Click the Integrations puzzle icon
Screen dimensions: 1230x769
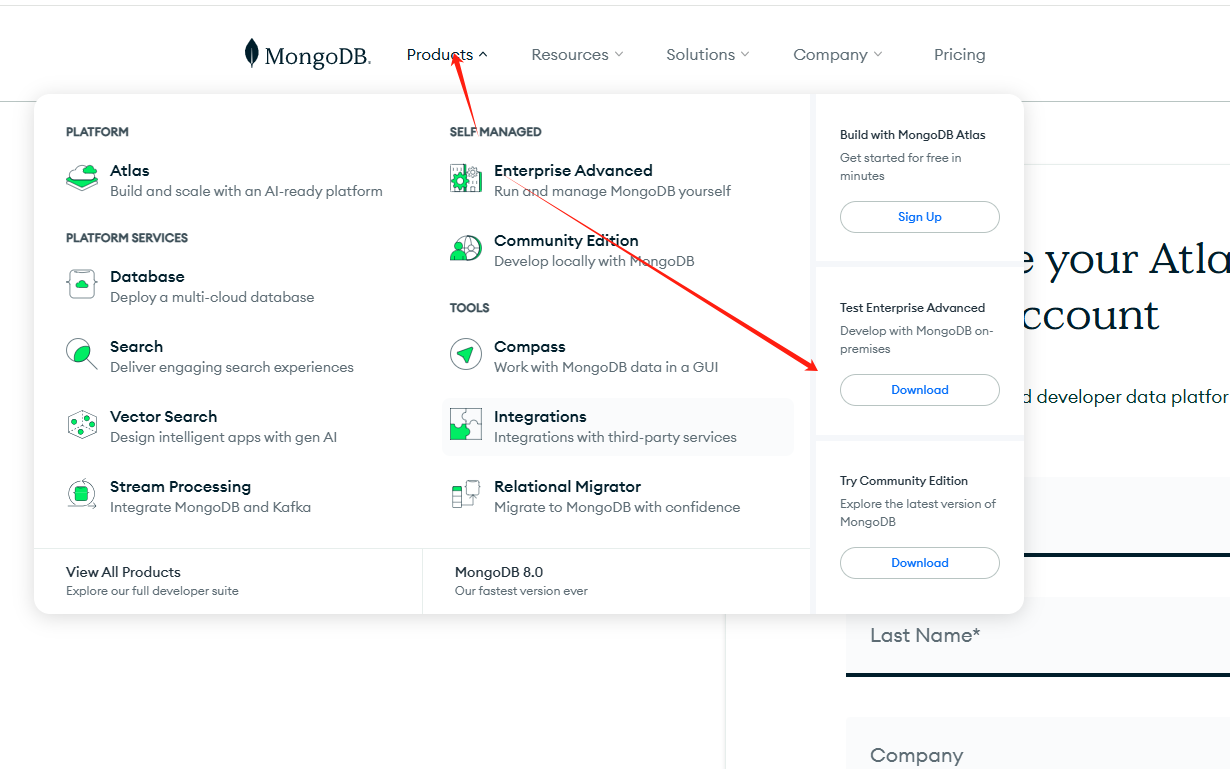click(466, 424)
